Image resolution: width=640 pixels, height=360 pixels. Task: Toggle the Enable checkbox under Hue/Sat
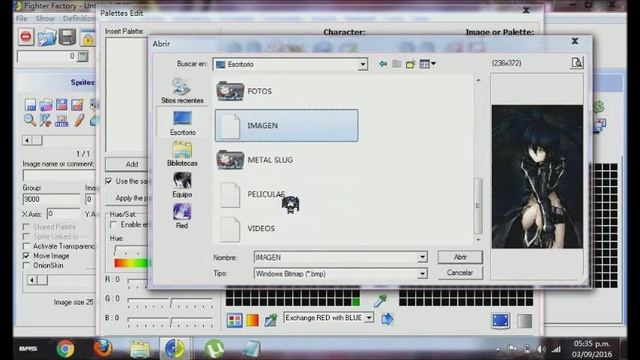[114, 224]
